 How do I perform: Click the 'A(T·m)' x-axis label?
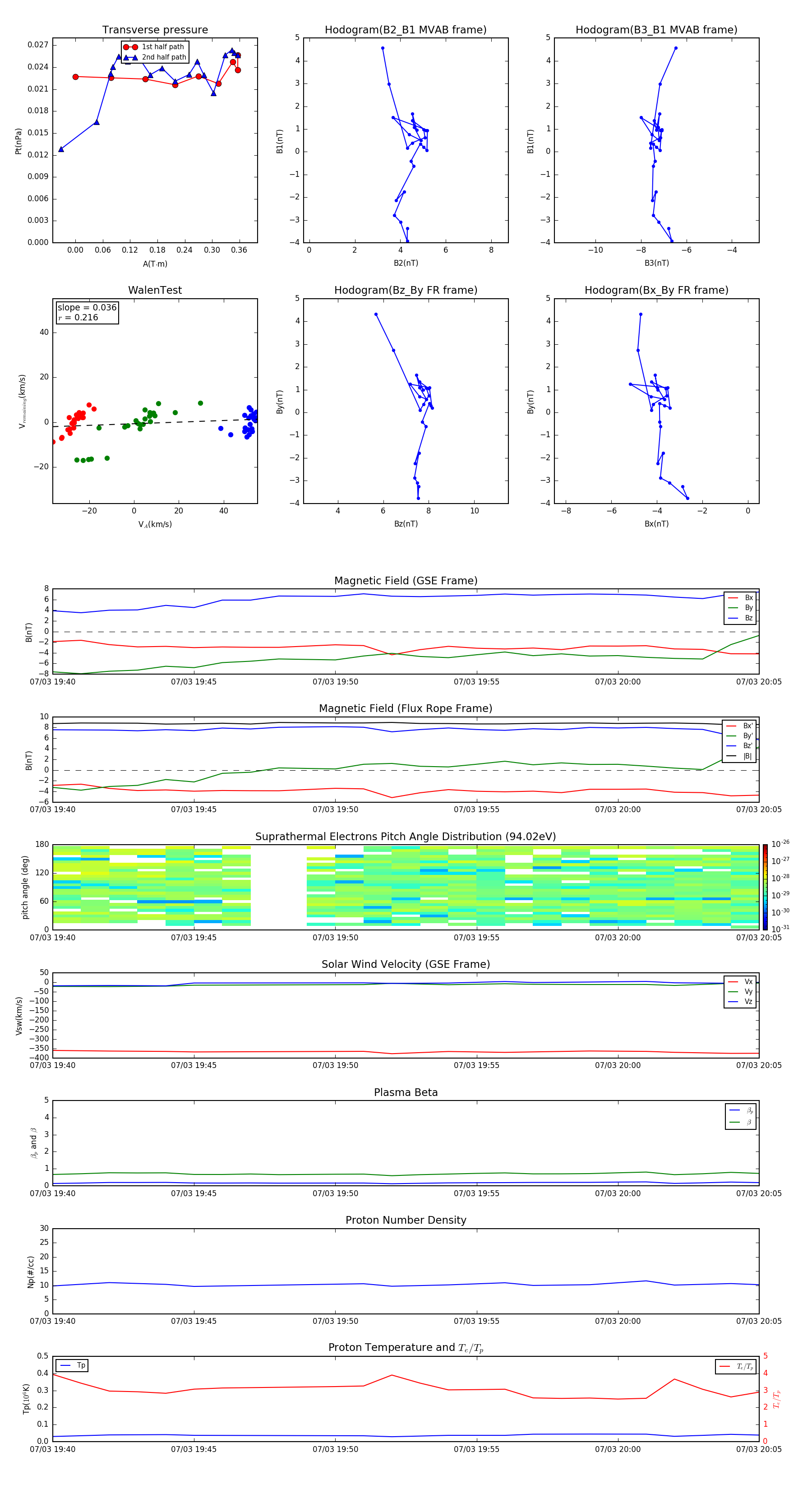[x=155, y=264]
